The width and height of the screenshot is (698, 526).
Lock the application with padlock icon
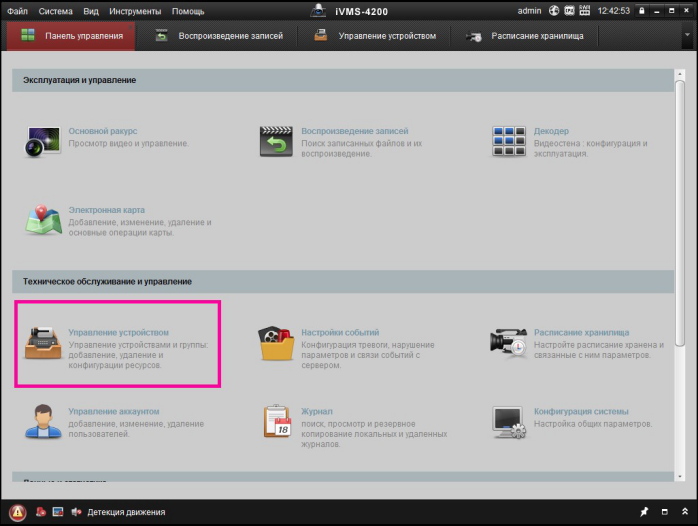coord(641,10)
